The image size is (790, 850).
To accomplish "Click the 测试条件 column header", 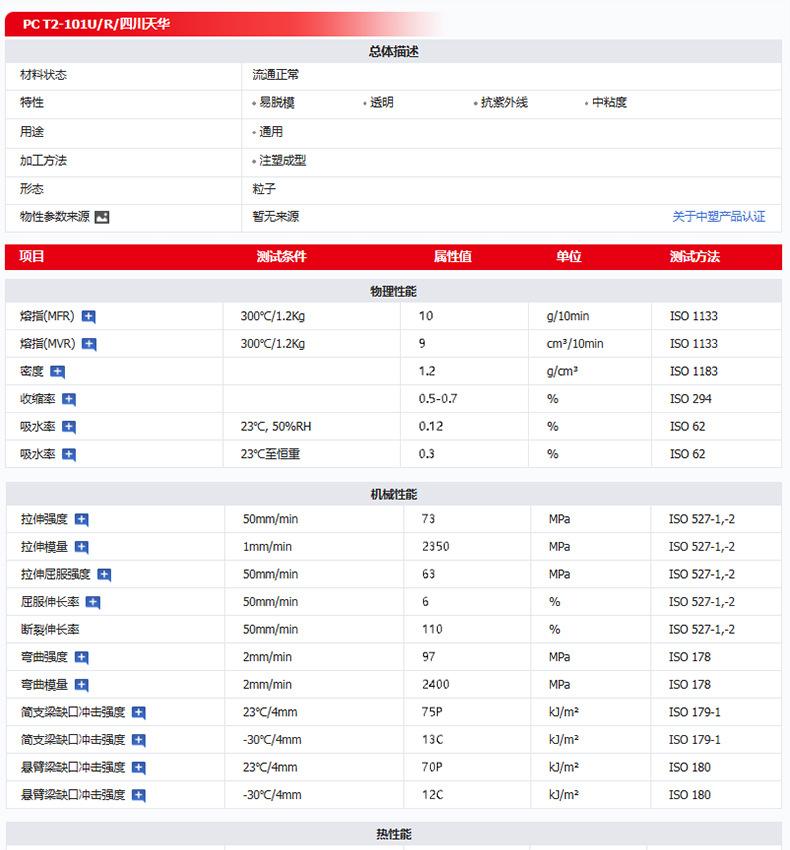I will 281,257.
